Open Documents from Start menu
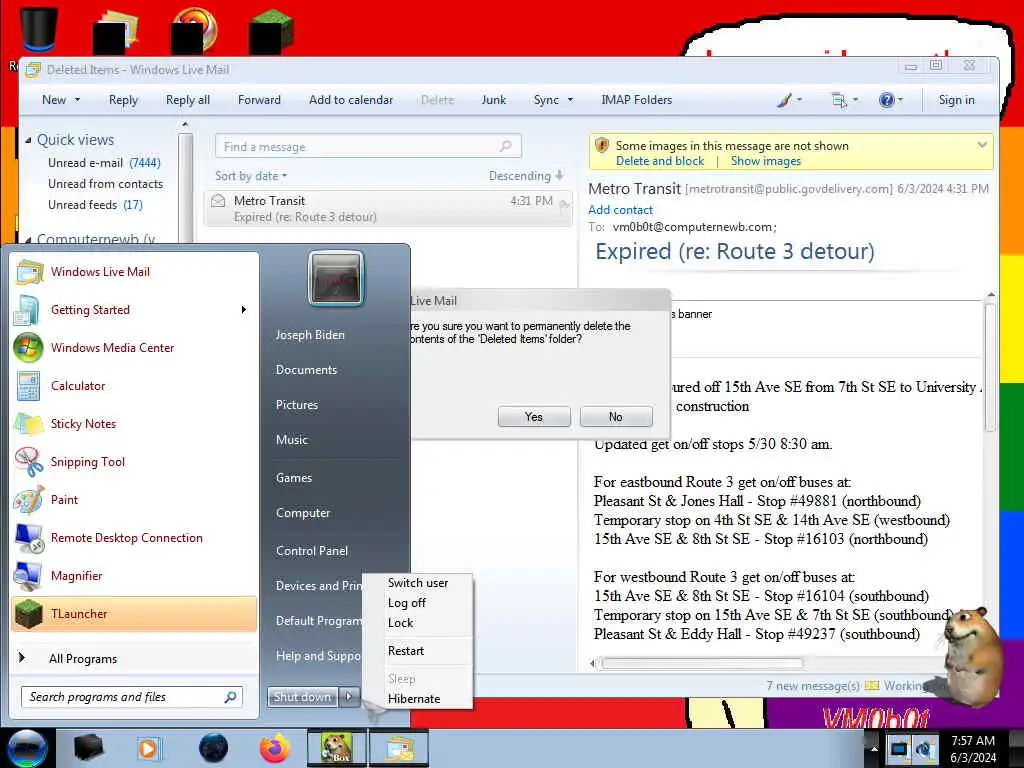Screen dimensions: 1024x768 [306, 370]
